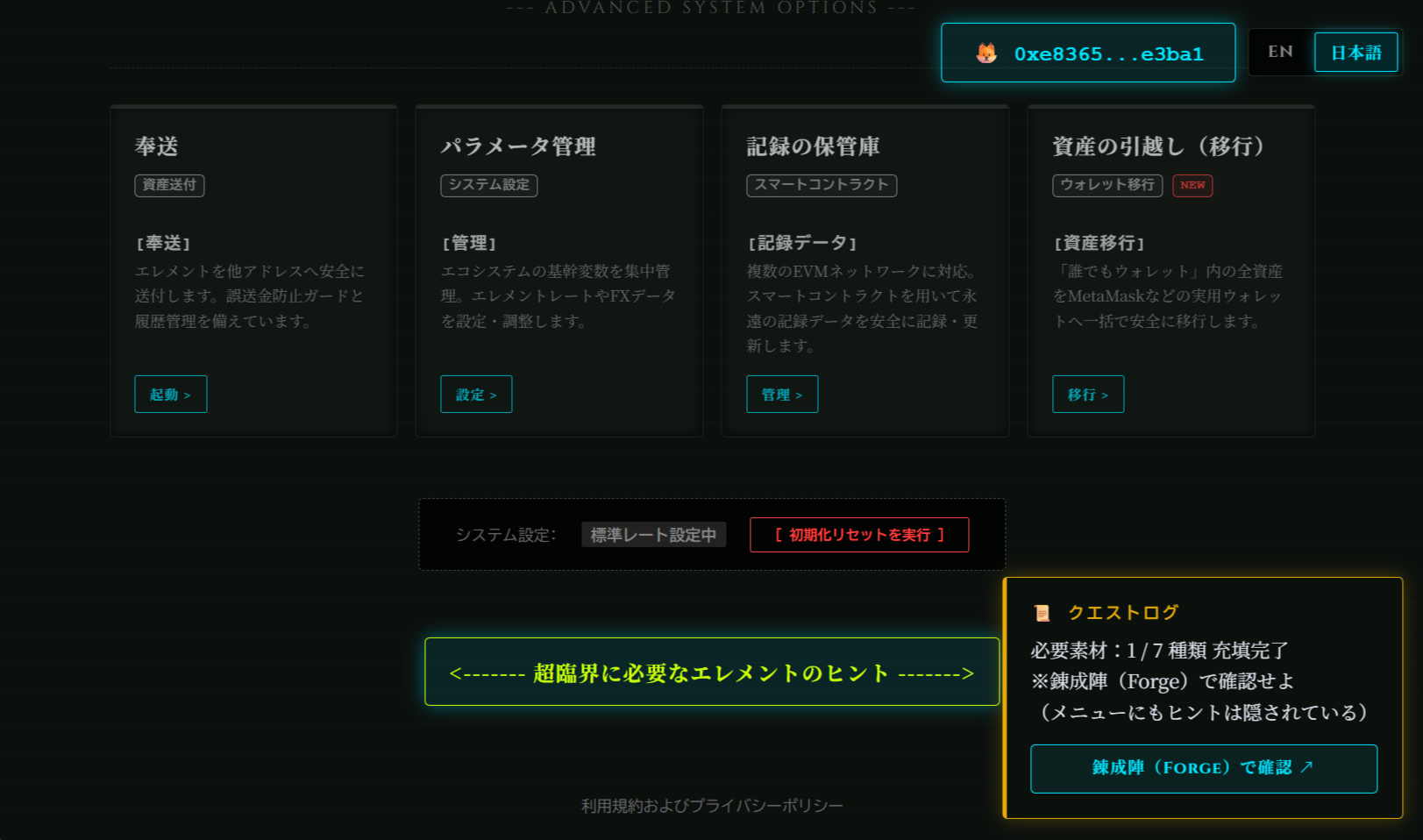Click the （メニューにもヒントは隠されている） hint text
Image resolution: width=1423 pixels, height=840 pixels.
1204,712
